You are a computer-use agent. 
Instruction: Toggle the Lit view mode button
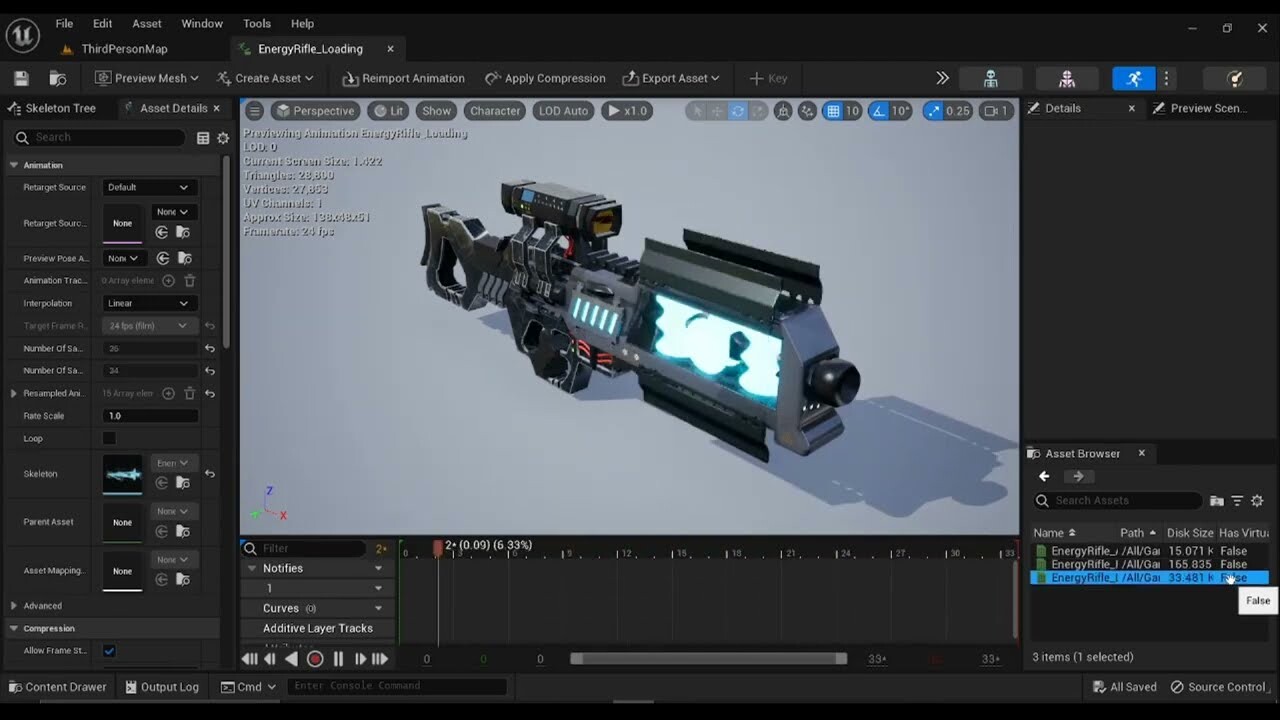point(386,111)
